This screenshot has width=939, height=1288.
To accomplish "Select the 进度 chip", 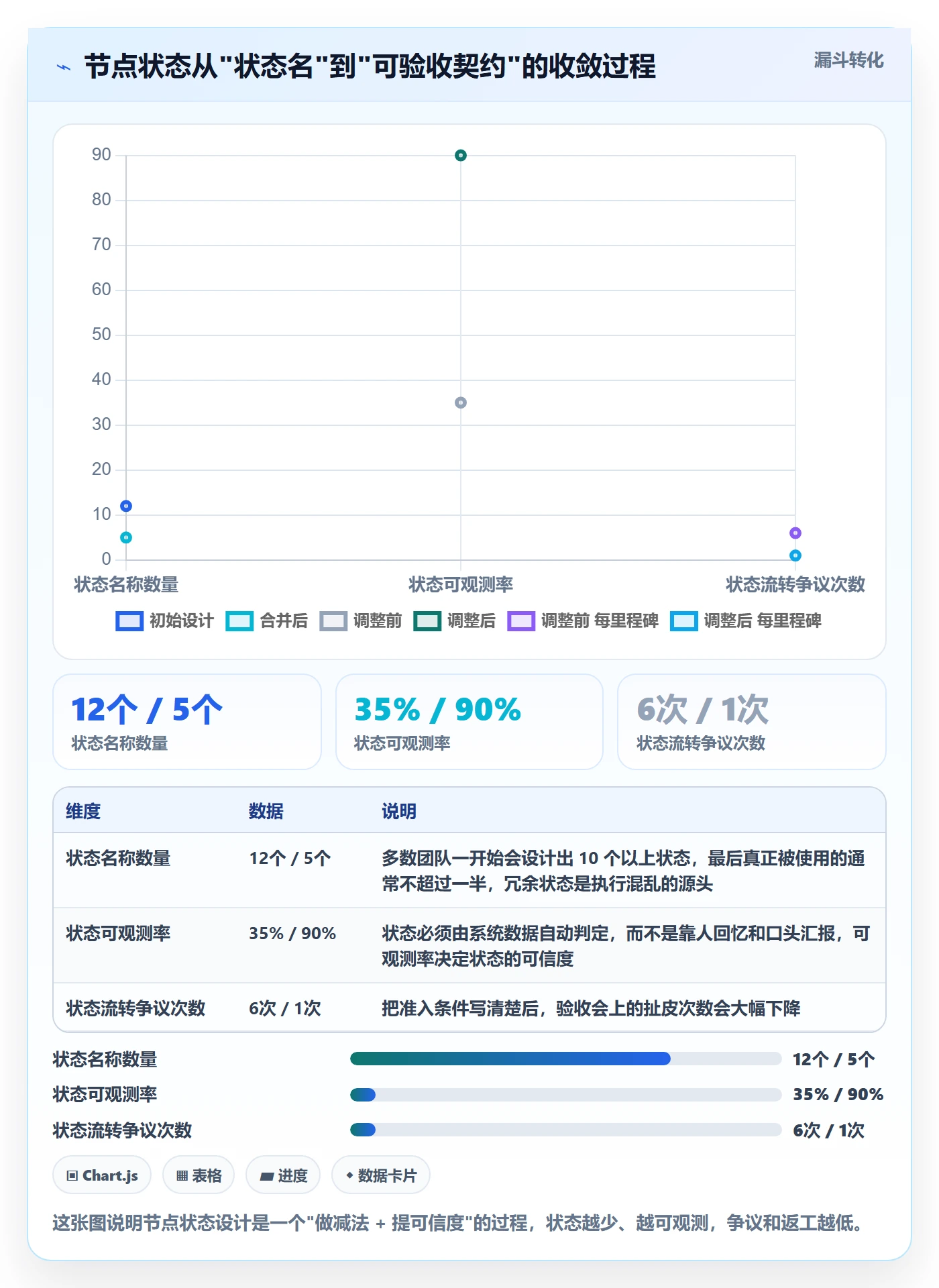I will (283, 1175).
